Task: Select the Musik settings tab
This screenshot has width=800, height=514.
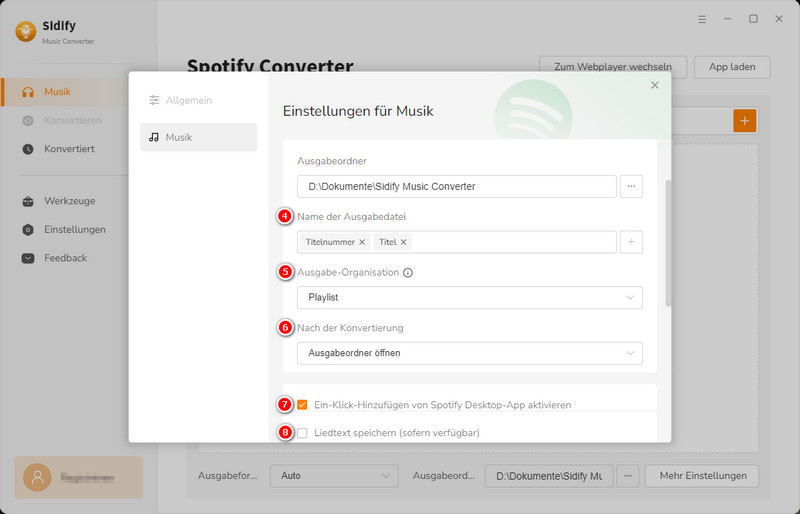Action: coord(198,137)
